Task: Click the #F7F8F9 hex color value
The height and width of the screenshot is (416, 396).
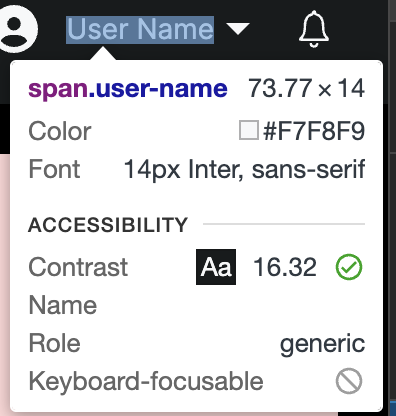Action: pos(314,131)
